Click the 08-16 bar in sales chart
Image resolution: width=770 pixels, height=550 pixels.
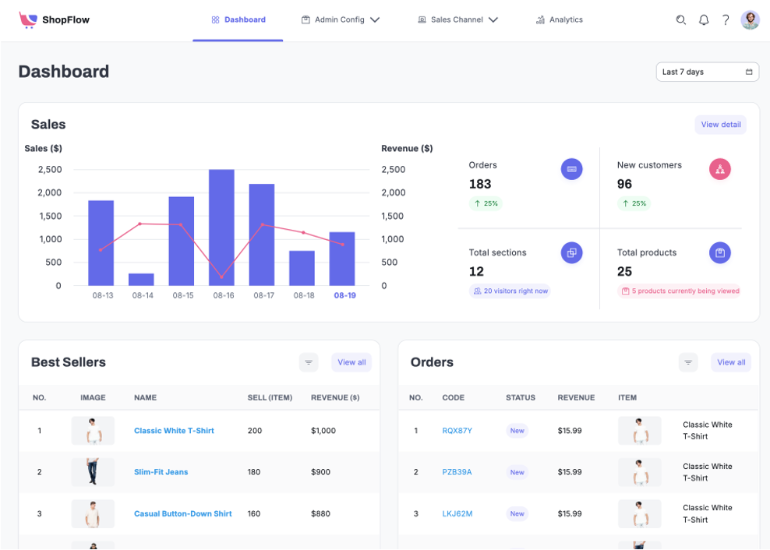pos(222,227)
